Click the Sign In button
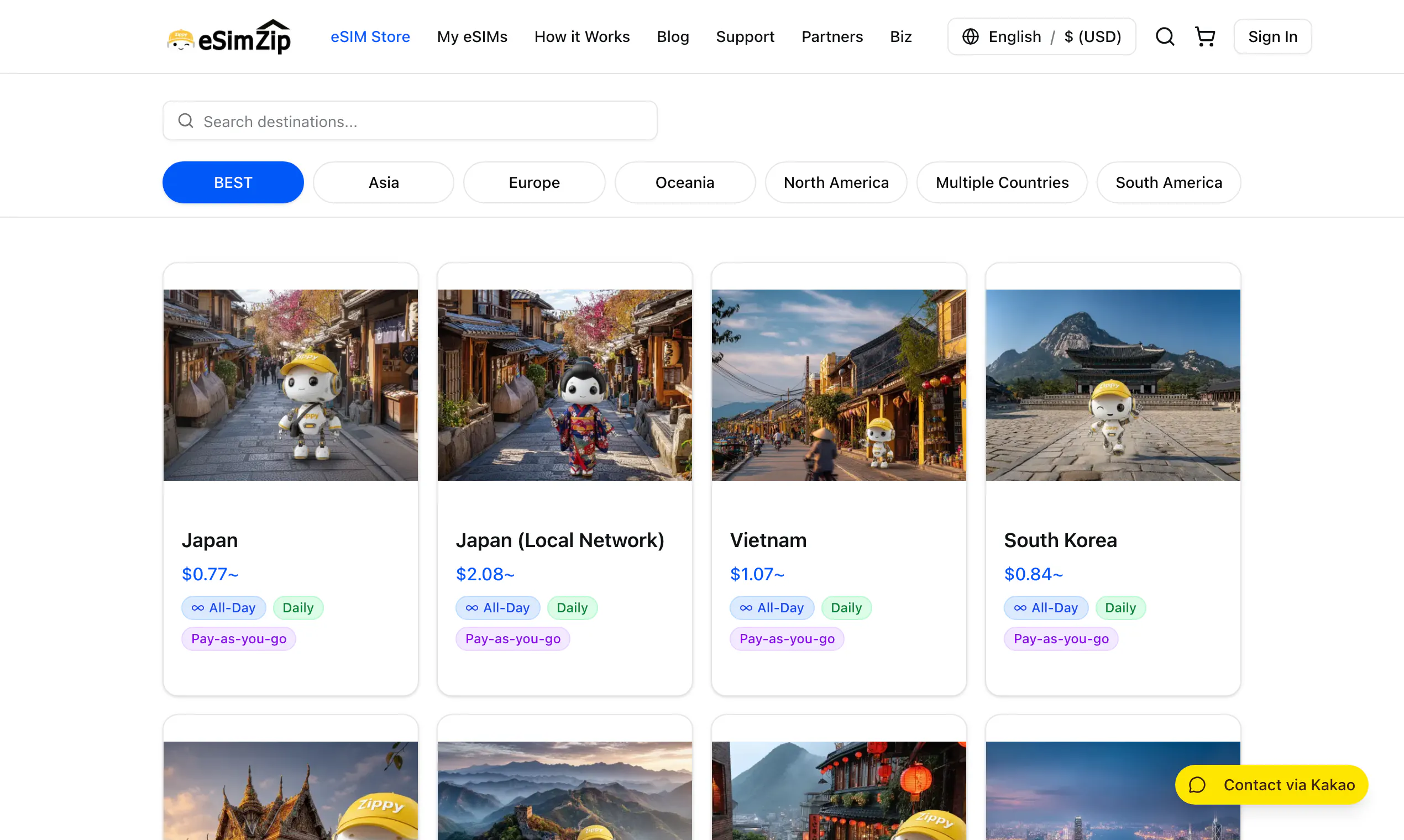 1272,37
